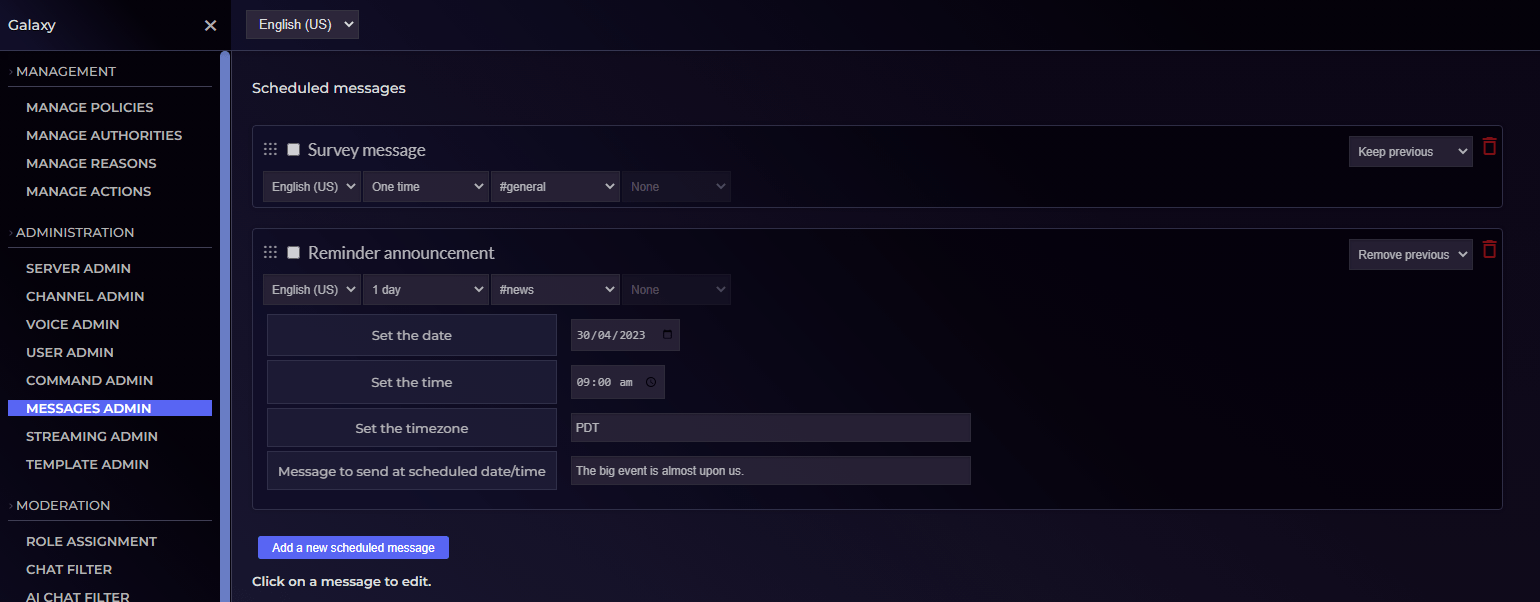
Task: Enable the Survey message checkbox
Action: [x=294, y=150]
